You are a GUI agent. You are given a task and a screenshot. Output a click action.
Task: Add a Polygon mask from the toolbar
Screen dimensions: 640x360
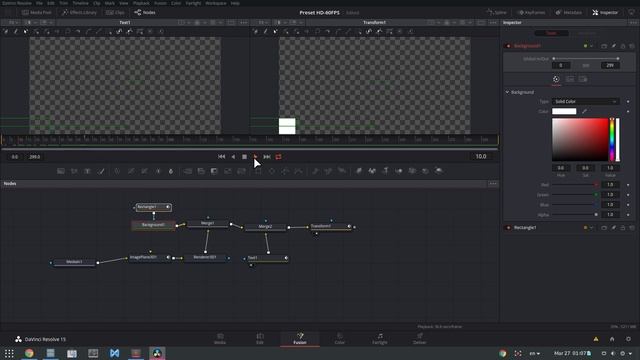click(x=285, y=171)
